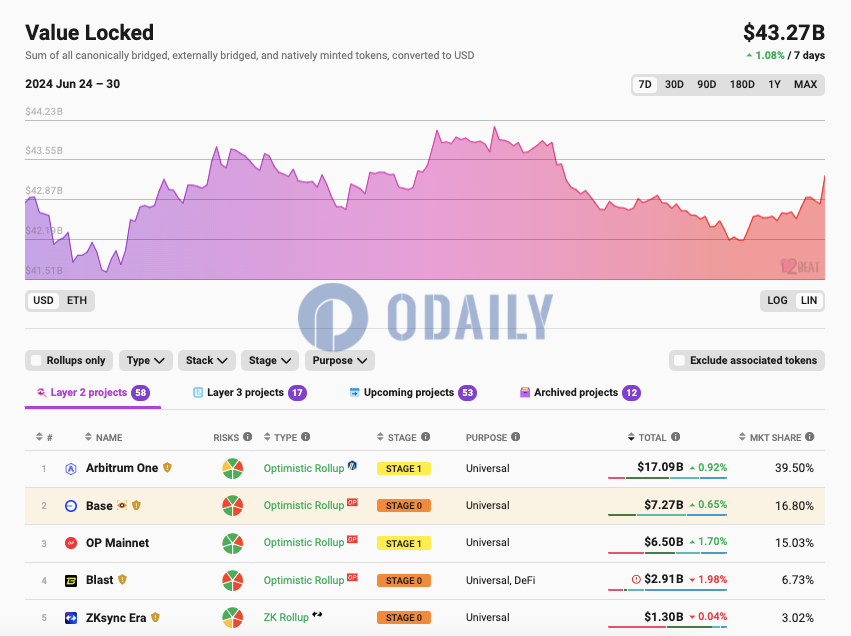
Task: Click the shield warning icon beside Arbitrum One
Action: point(167,467)
